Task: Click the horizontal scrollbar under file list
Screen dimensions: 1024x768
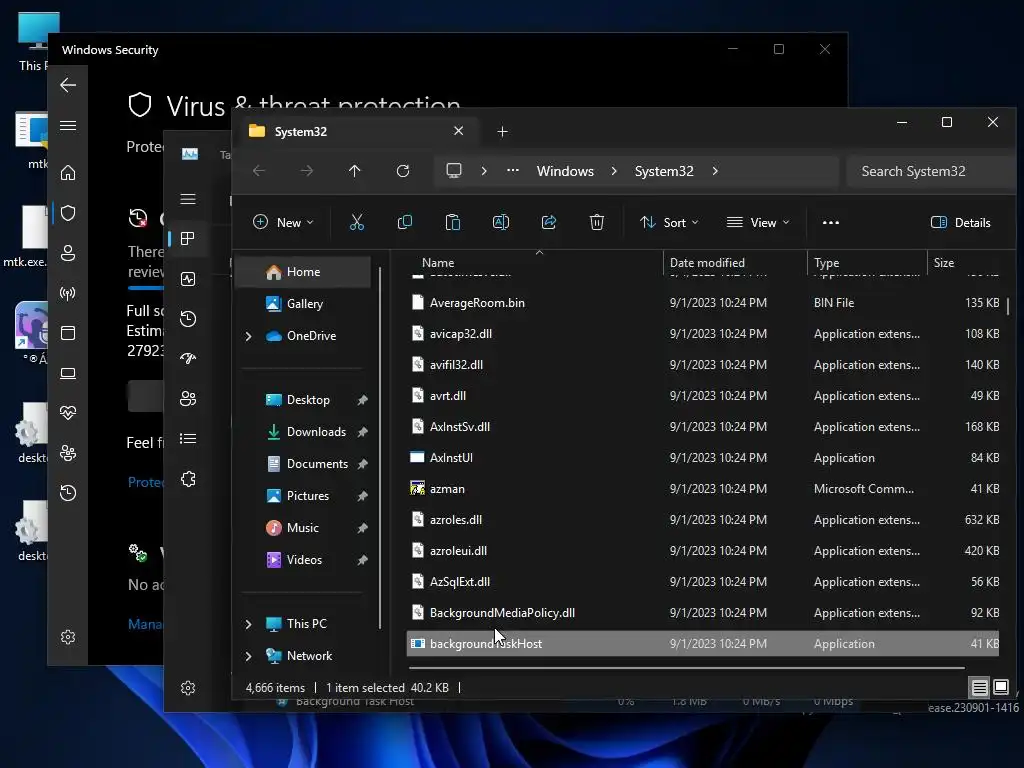Action: [x=686, y=667]
